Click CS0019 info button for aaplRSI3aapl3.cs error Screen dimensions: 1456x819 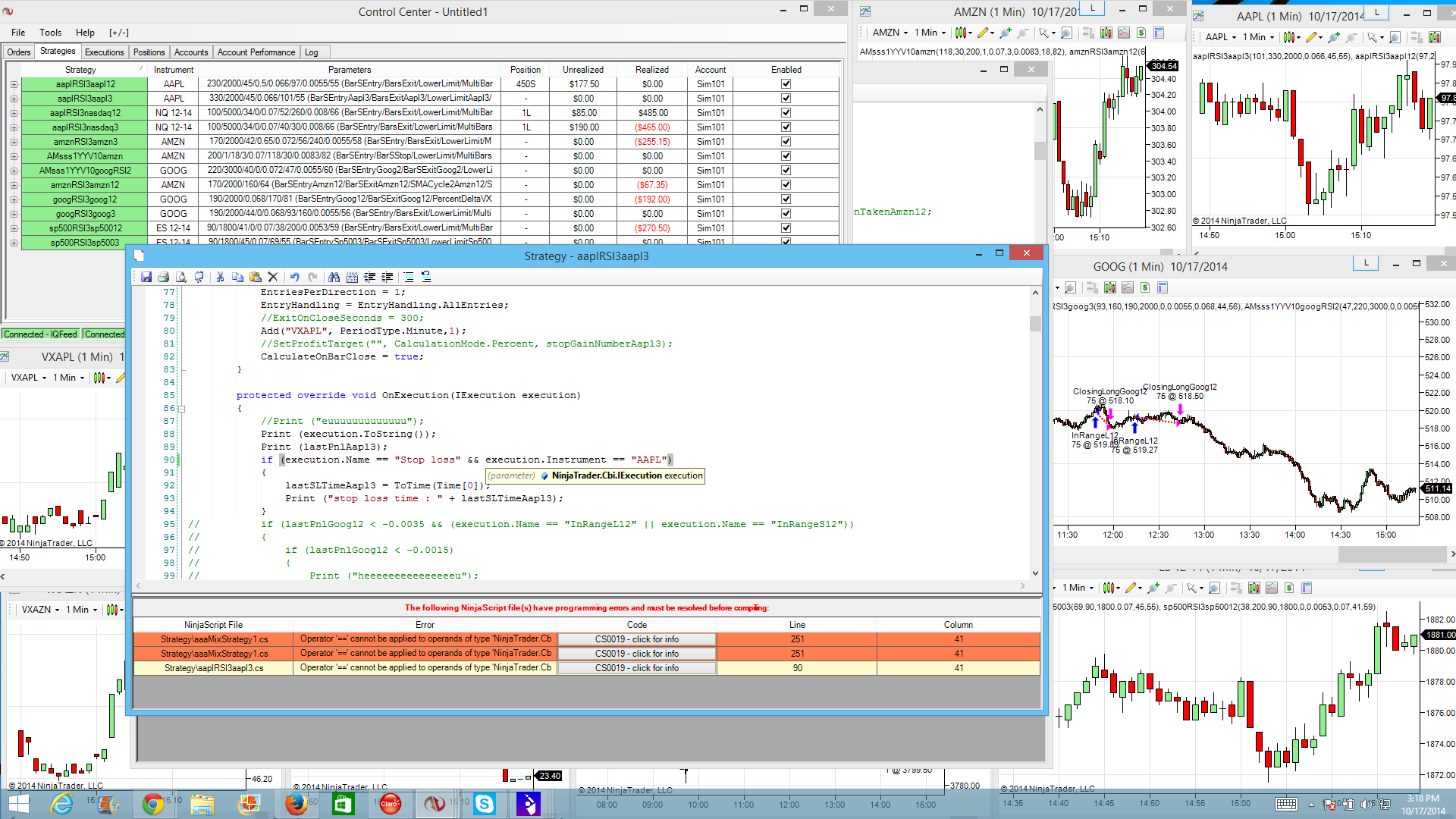(x=636, y=668)
